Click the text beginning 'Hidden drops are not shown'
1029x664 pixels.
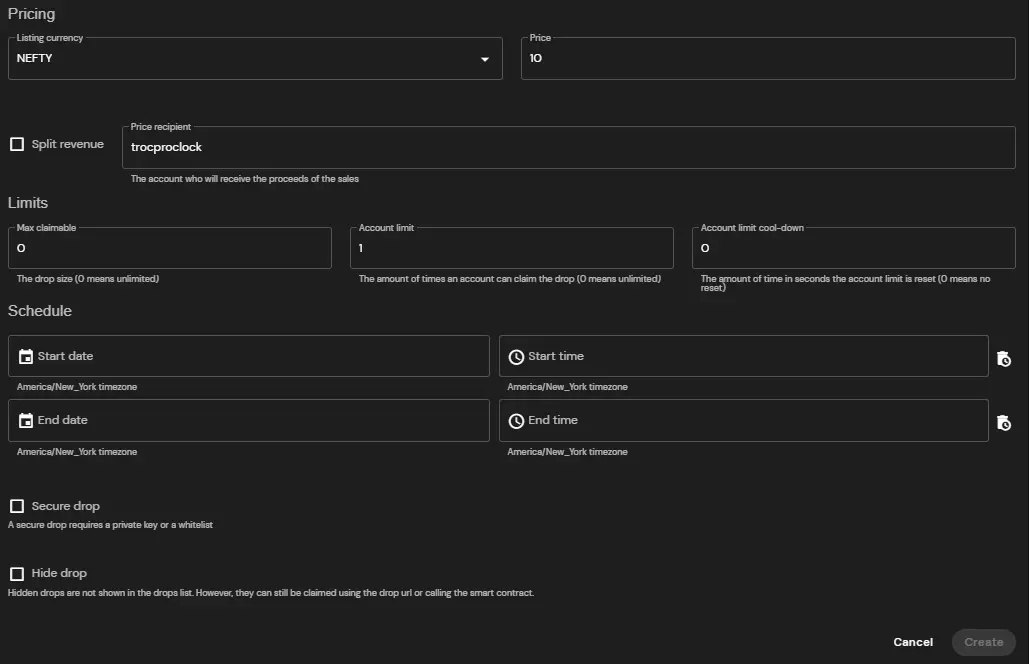[271, 593]
